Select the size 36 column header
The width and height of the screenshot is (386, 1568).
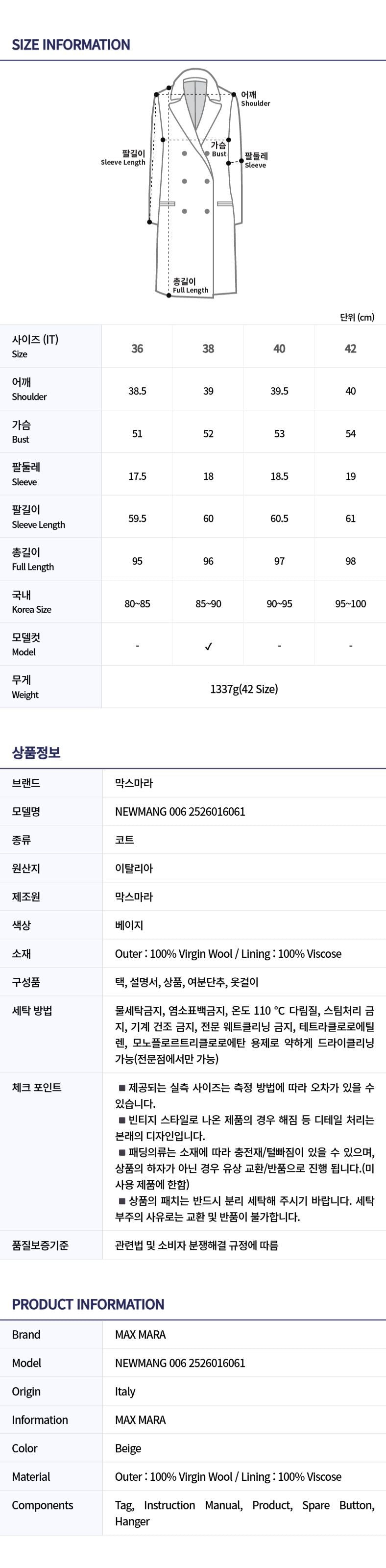(x=137, y=348)
